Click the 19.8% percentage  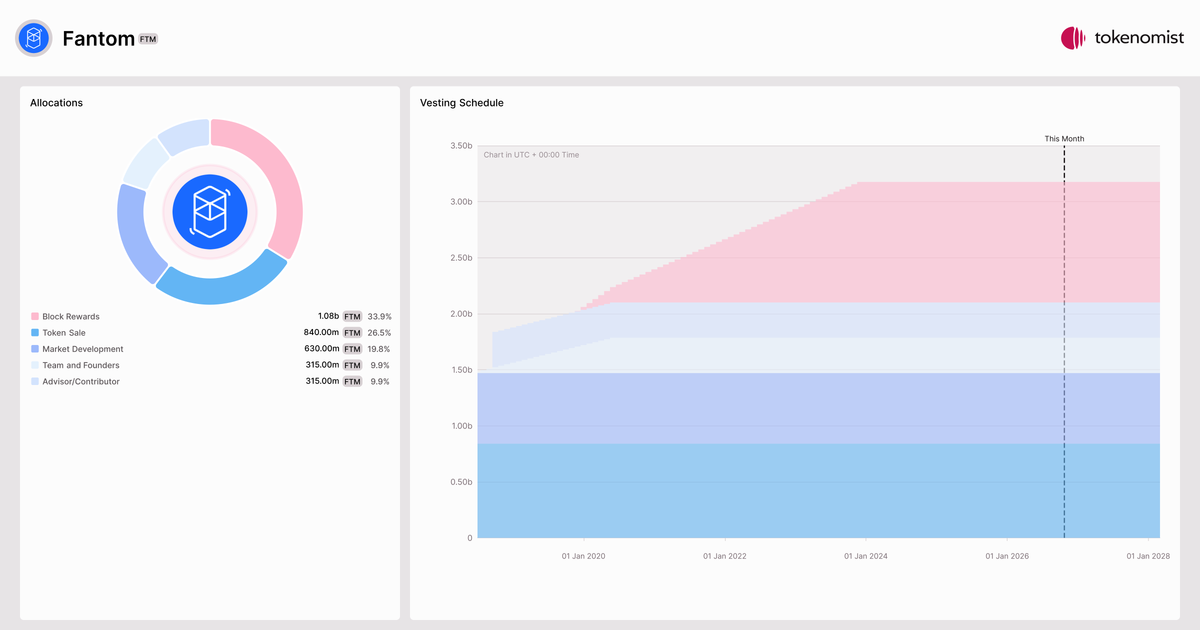tap(379, 349)
